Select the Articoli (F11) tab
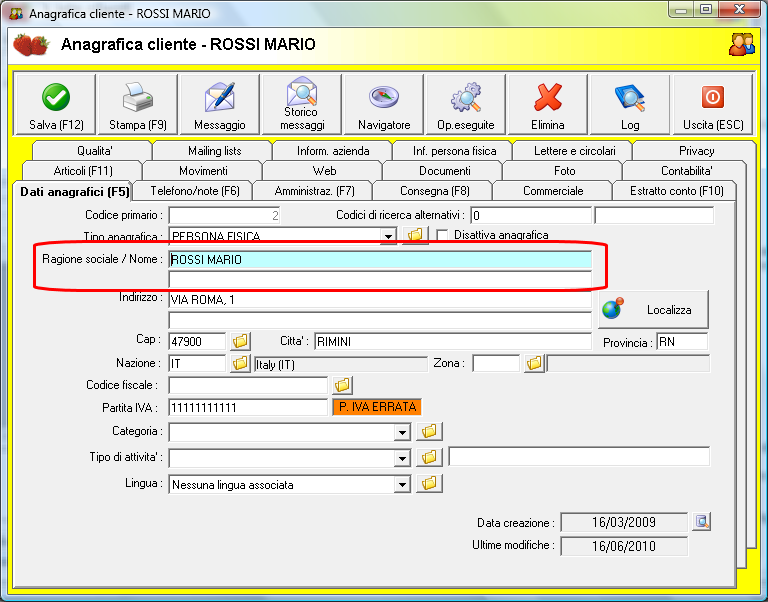 tap(83, 170)
